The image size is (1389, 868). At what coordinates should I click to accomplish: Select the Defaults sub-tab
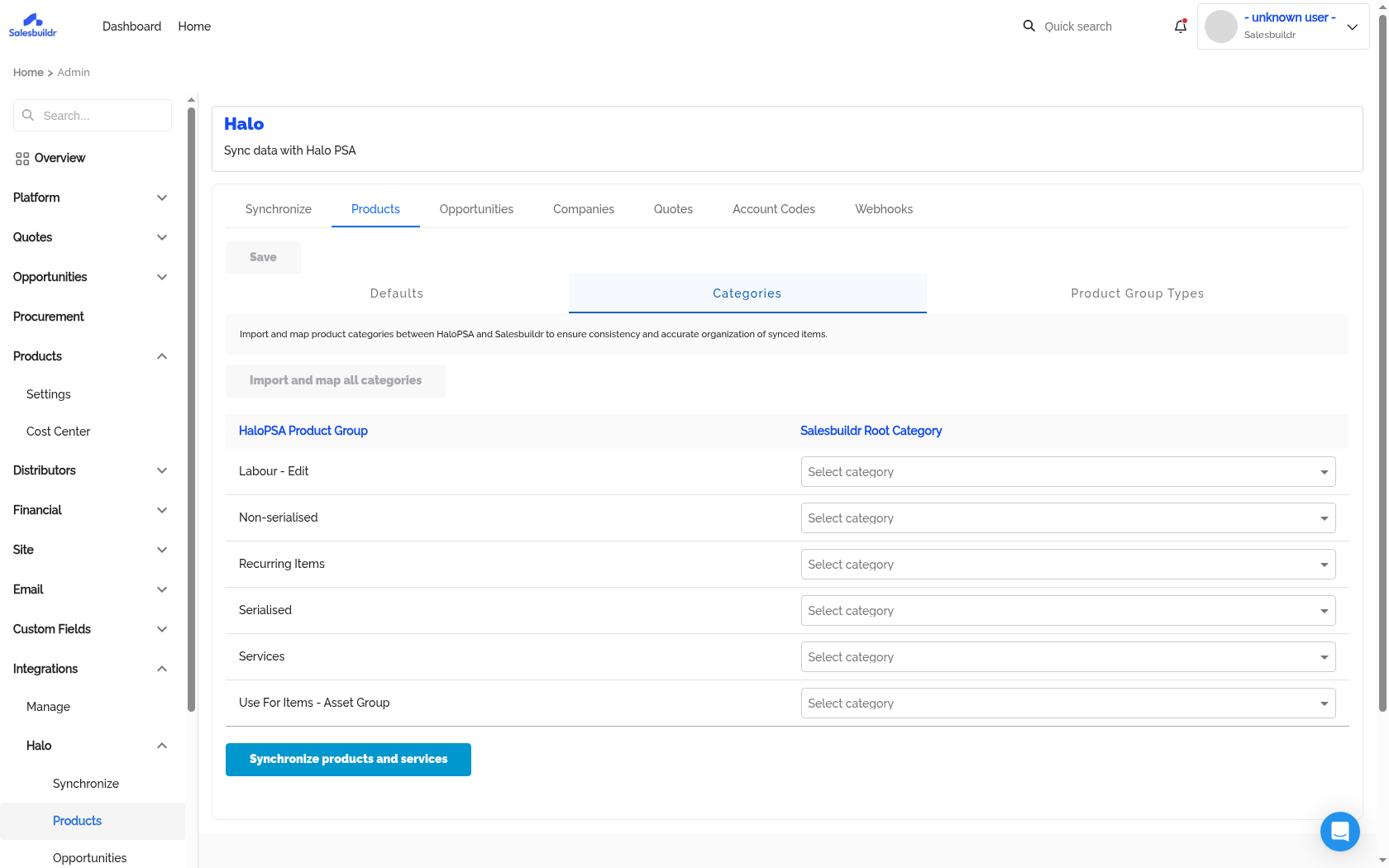[x=397, y=293]
